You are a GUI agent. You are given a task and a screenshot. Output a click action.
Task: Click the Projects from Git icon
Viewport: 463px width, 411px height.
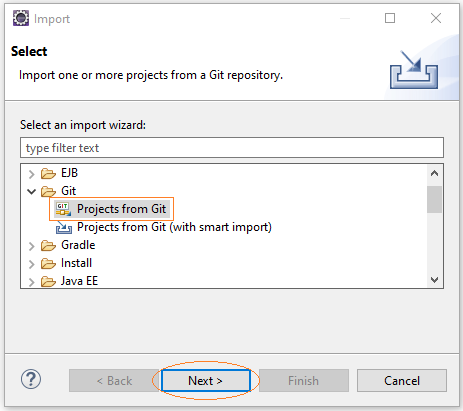tap(63, 209)
